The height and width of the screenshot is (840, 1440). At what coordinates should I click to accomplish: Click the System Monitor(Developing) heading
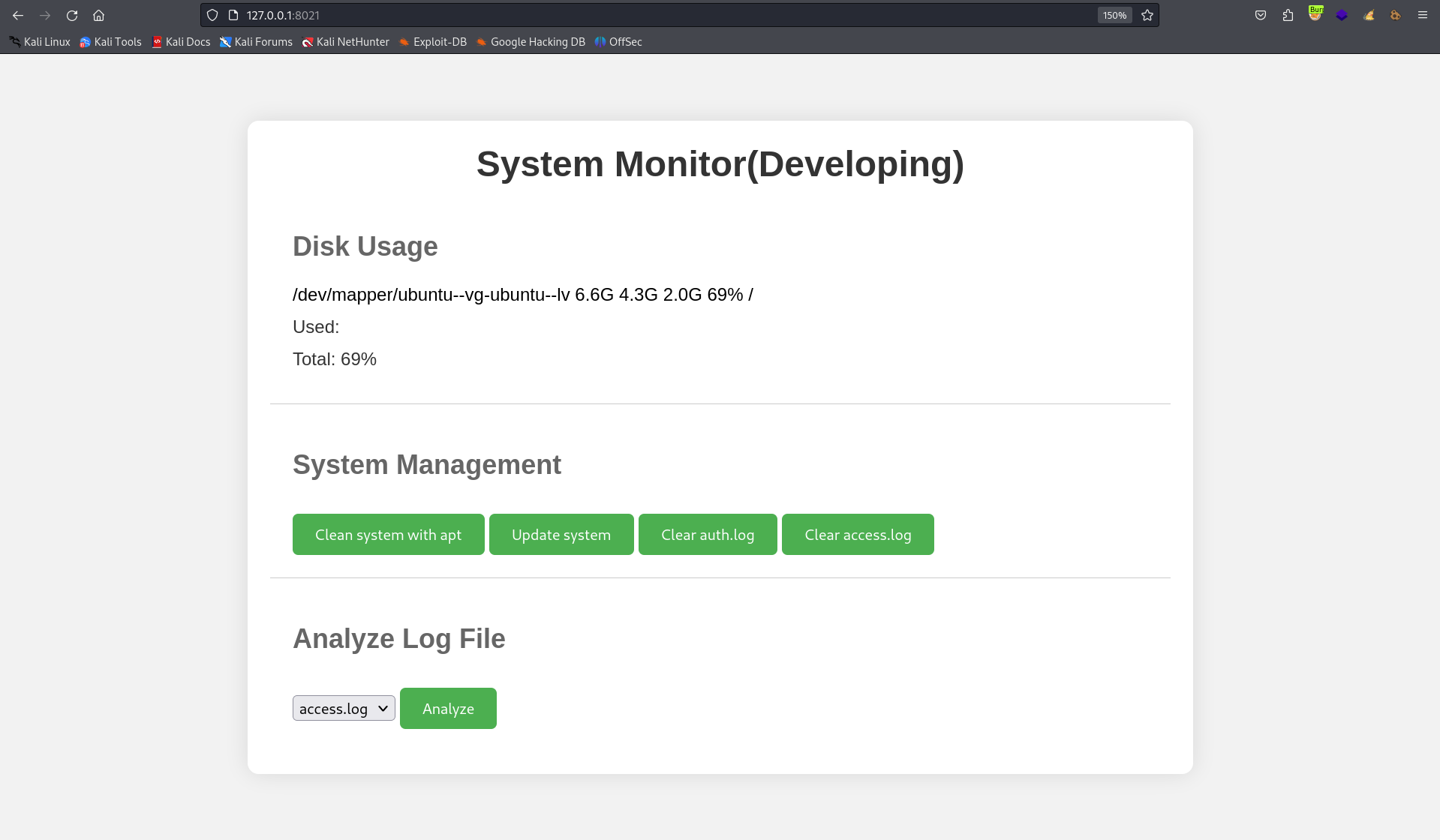[x=720, y=164]
